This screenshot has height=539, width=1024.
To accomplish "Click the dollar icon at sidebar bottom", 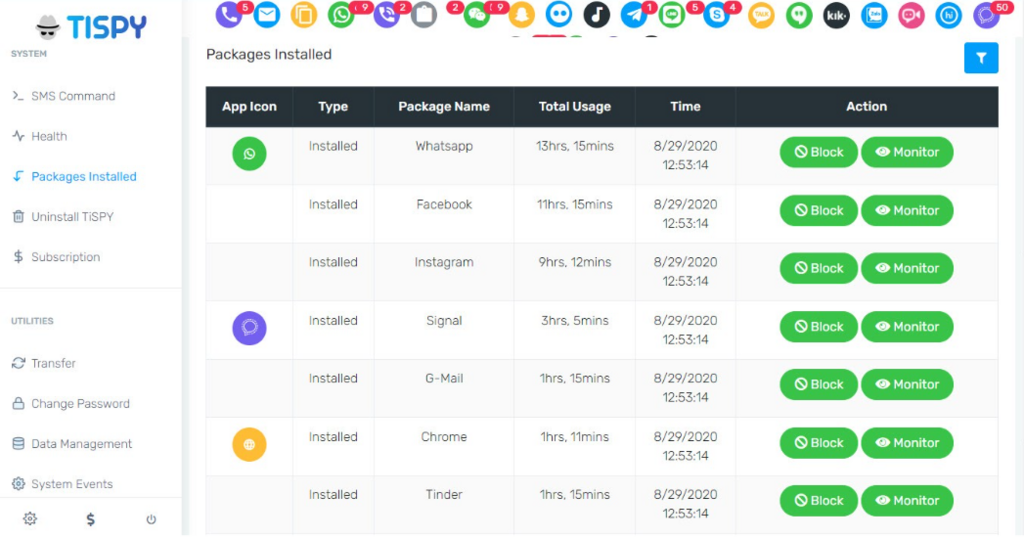I will click(91, 519).
